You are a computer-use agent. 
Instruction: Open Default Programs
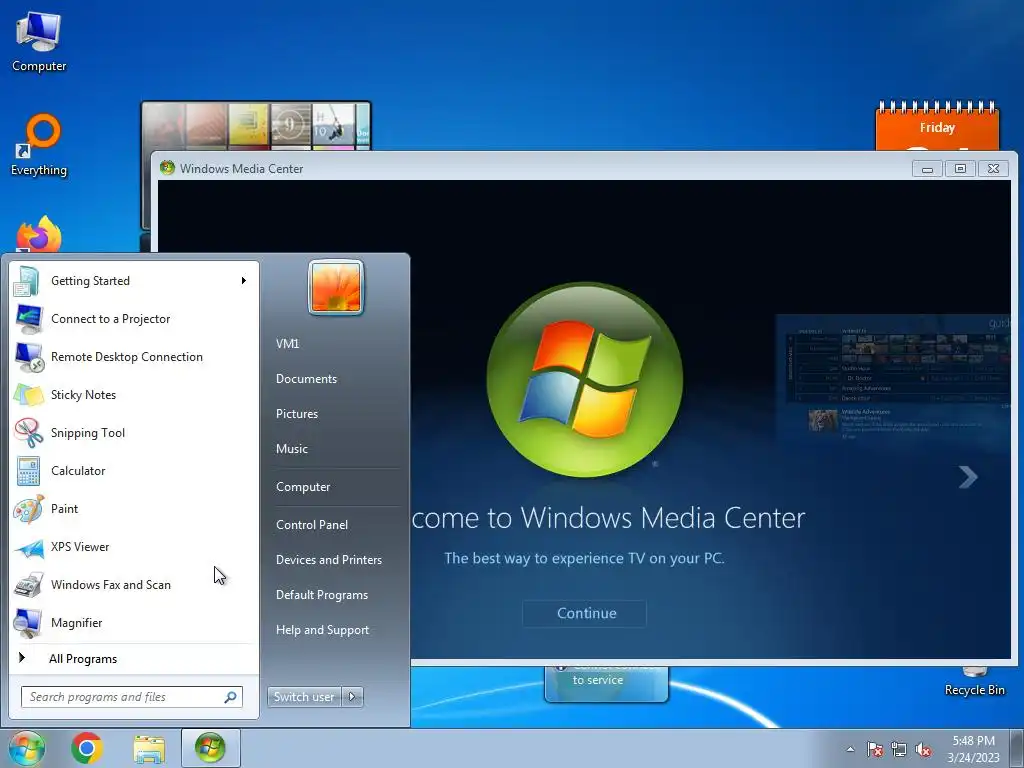[322, 595]
